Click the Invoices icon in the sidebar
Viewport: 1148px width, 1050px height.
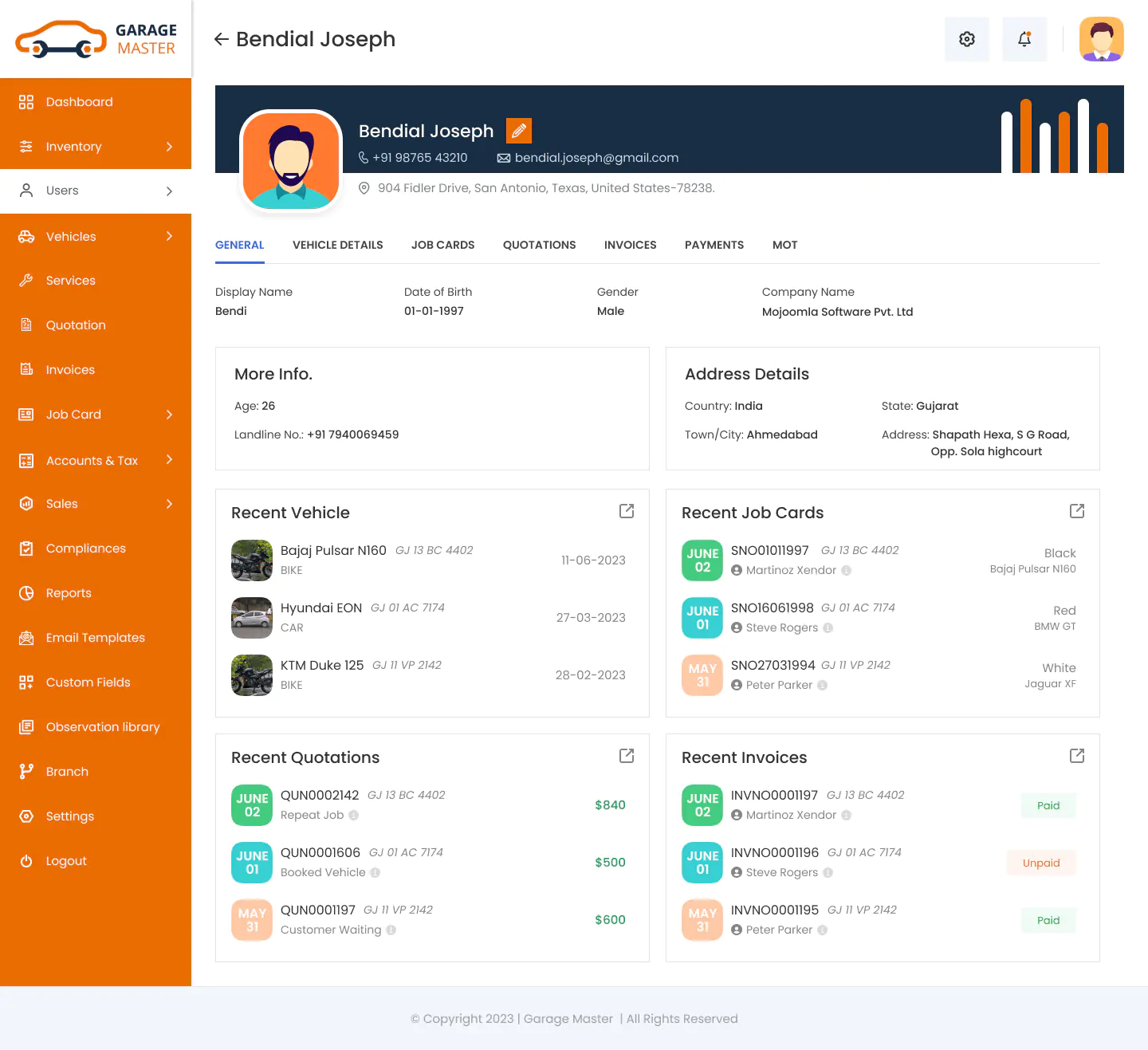pyautogui.click(x=26, y=369)
